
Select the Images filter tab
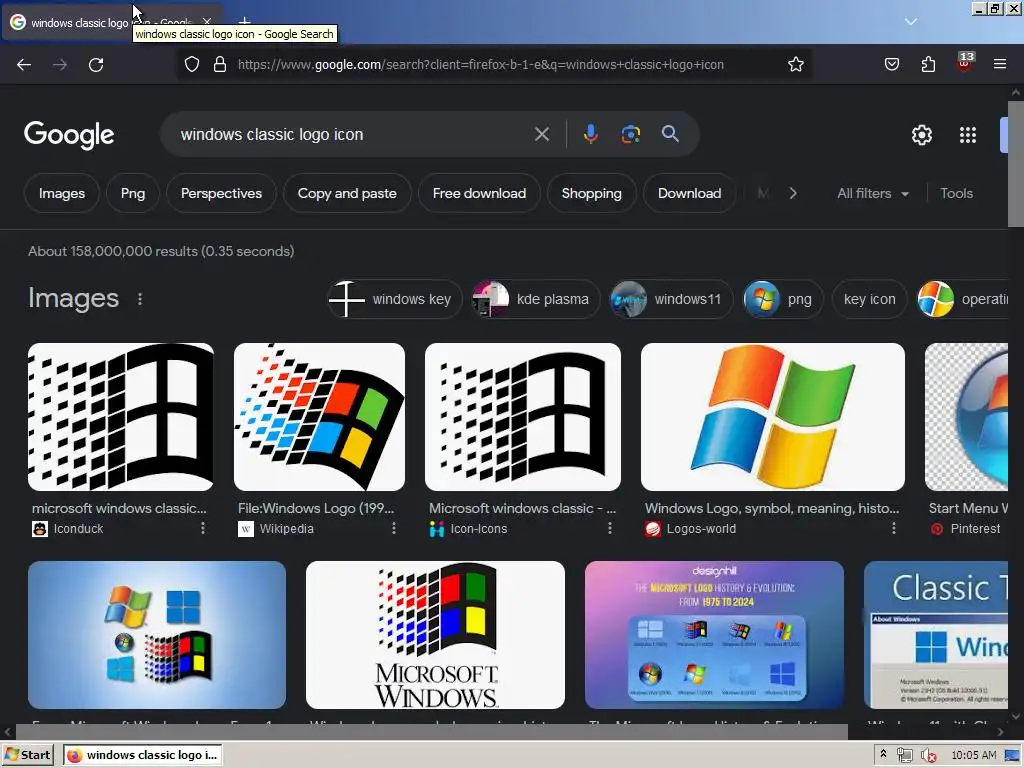tap(61, 193)
